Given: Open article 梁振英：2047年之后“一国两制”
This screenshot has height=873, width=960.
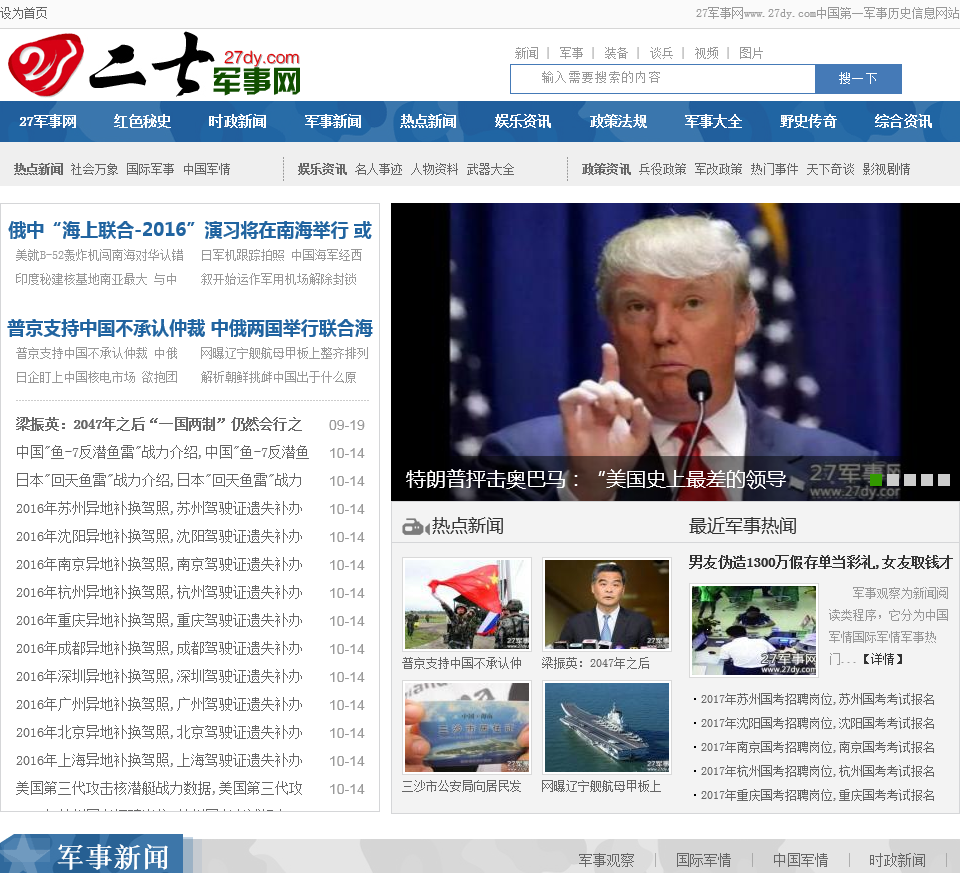Looking at the screenshot, I should pos(159,424).
